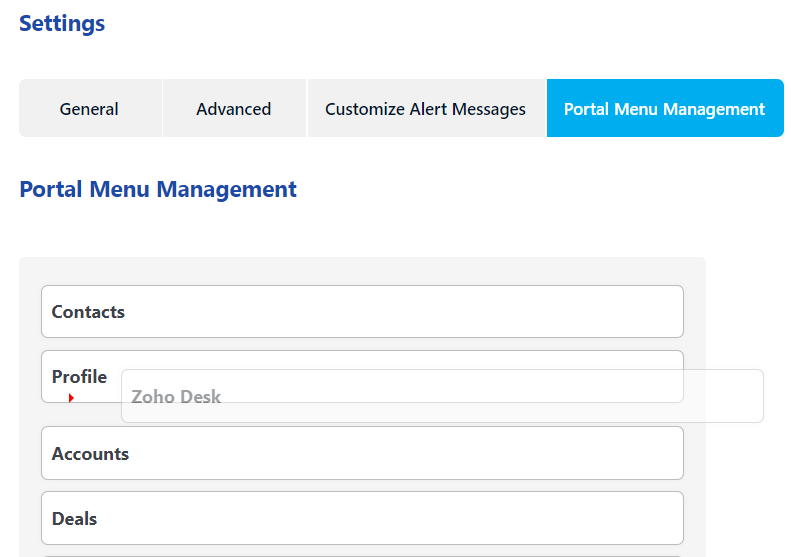
Task: Click the Contacts label text
Action: click(x=88, y=312)
